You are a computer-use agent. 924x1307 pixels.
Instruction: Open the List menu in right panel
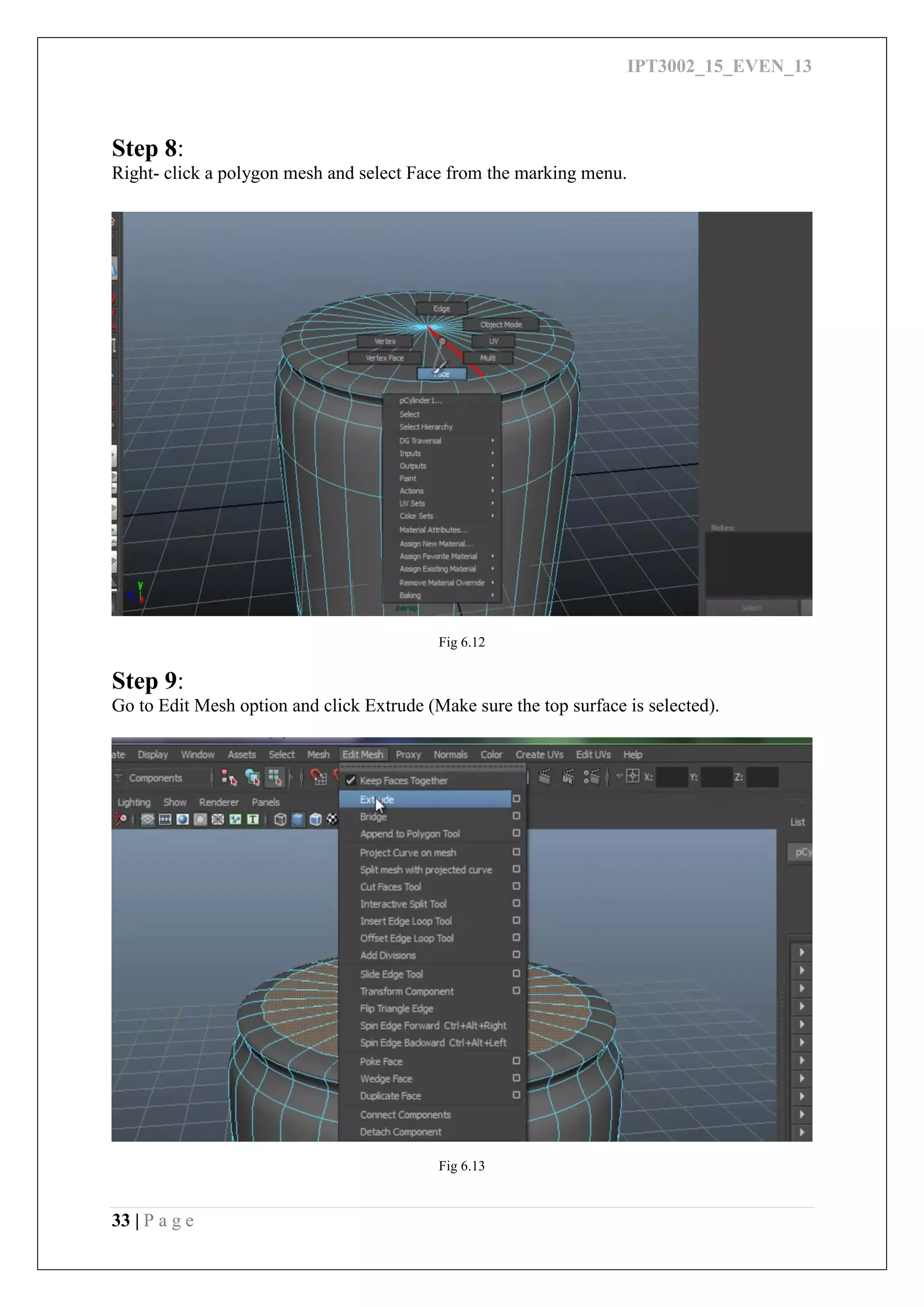797,822
